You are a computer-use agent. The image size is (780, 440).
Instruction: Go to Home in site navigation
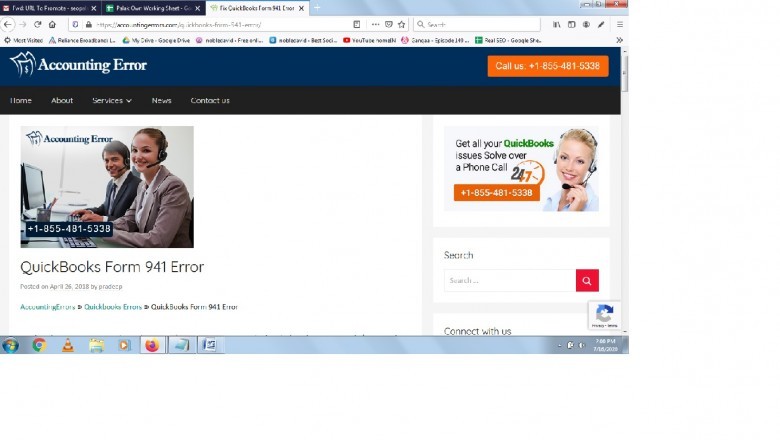[21, 100]
